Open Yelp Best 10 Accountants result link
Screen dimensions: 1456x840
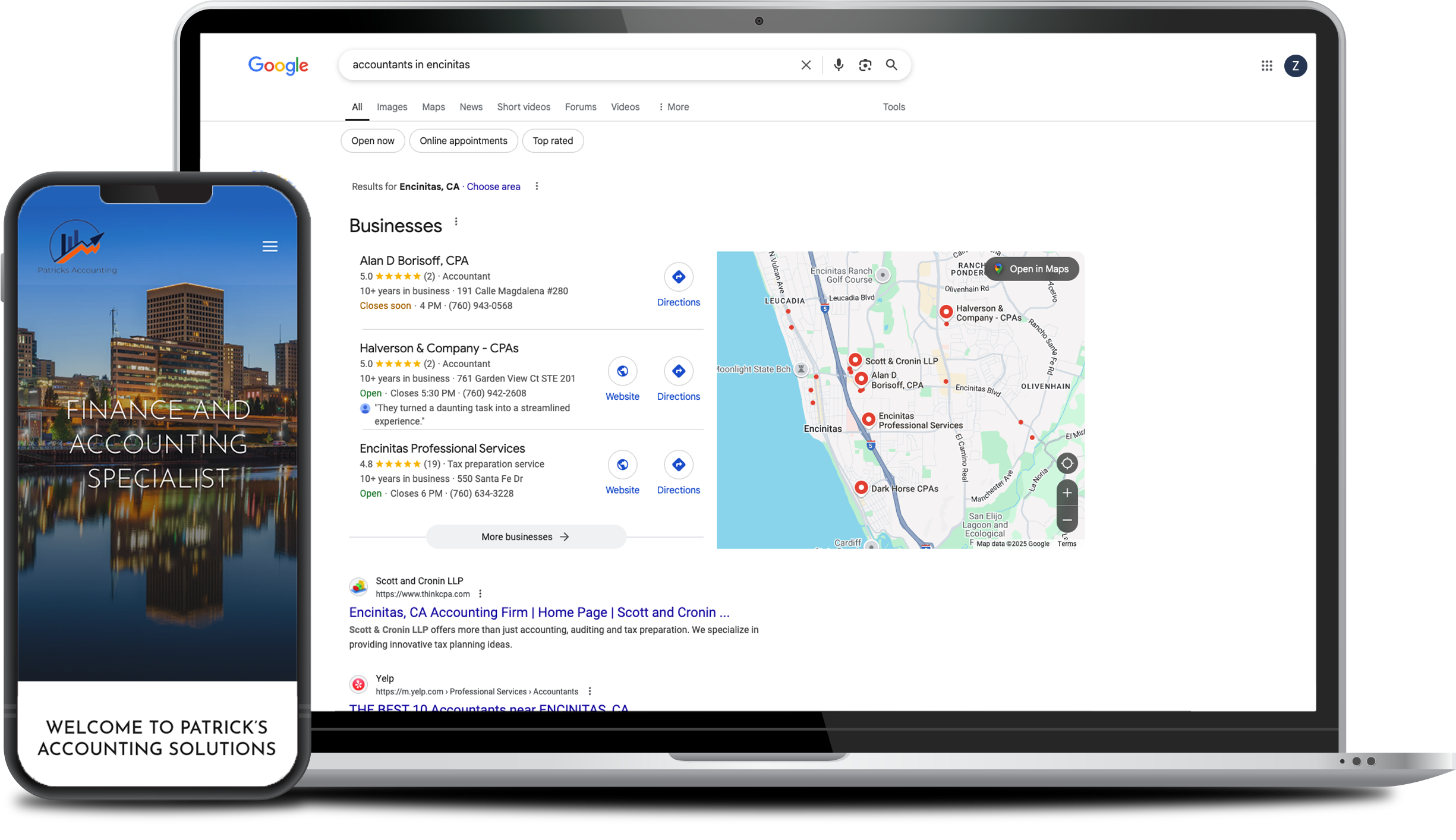tap(489, 707)
